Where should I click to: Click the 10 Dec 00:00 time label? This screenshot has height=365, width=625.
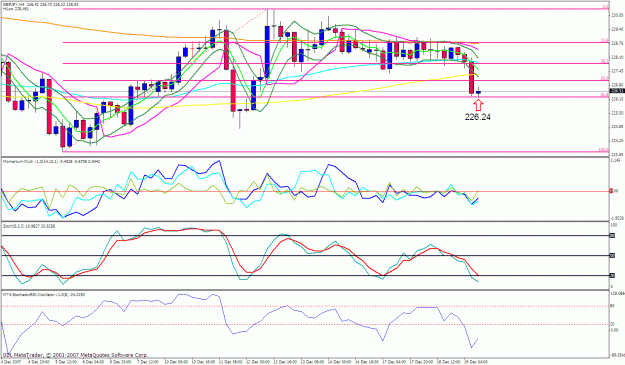pyautogui.click(x=175, y=362)
